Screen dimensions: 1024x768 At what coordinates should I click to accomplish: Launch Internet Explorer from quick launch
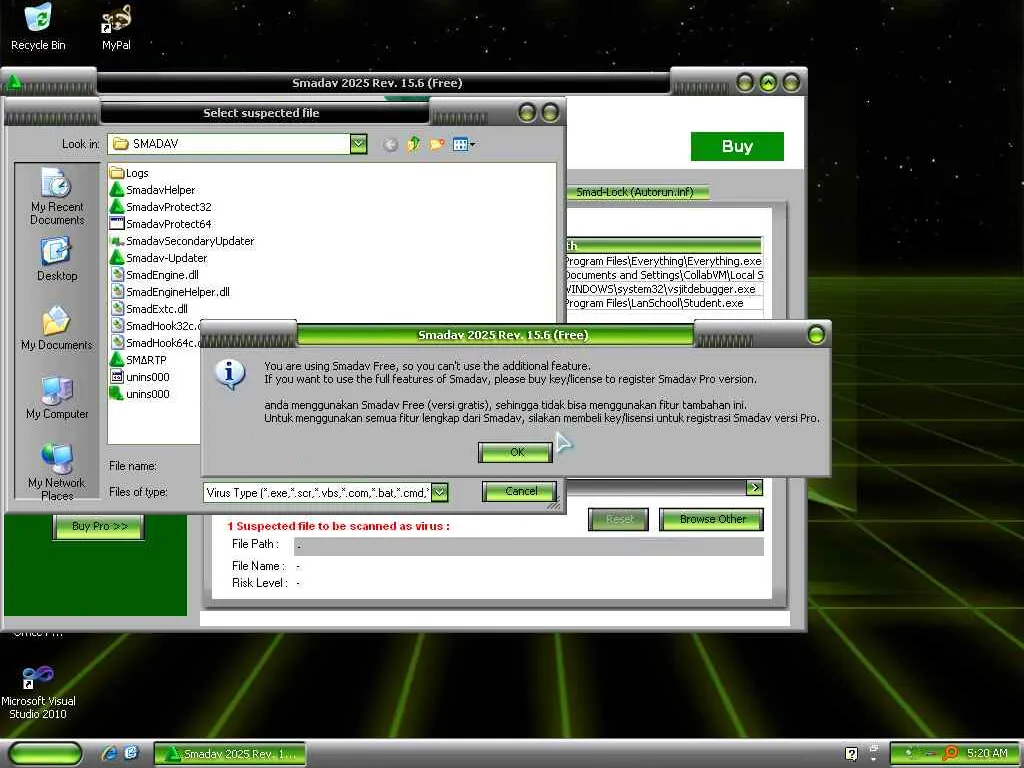click(109, 753)
